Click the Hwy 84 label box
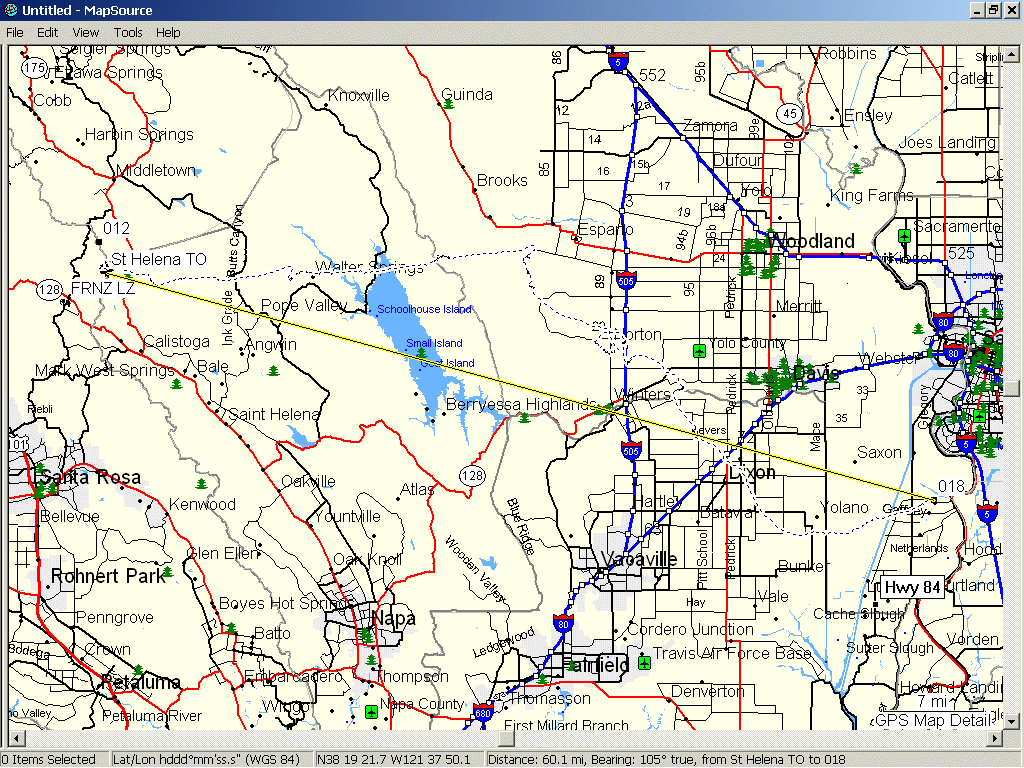Image resolution: width=1024 pixels, height=768 pixels. click(x=912, y=588)
